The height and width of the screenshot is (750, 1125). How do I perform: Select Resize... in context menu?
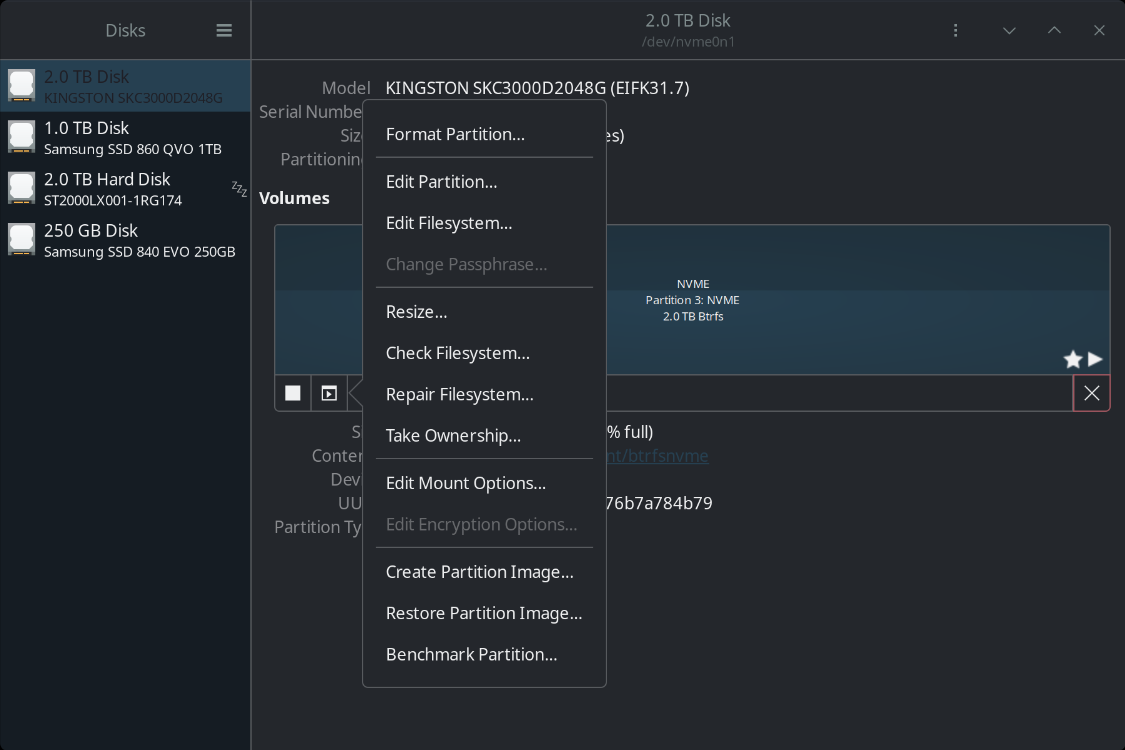click(x=484, y=312)
